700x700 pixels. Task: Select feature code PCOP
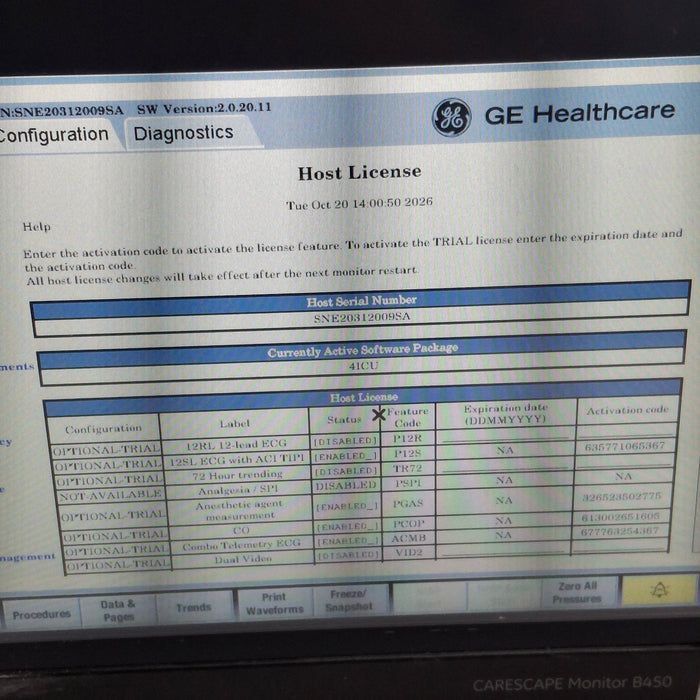[x=408, y=524]
